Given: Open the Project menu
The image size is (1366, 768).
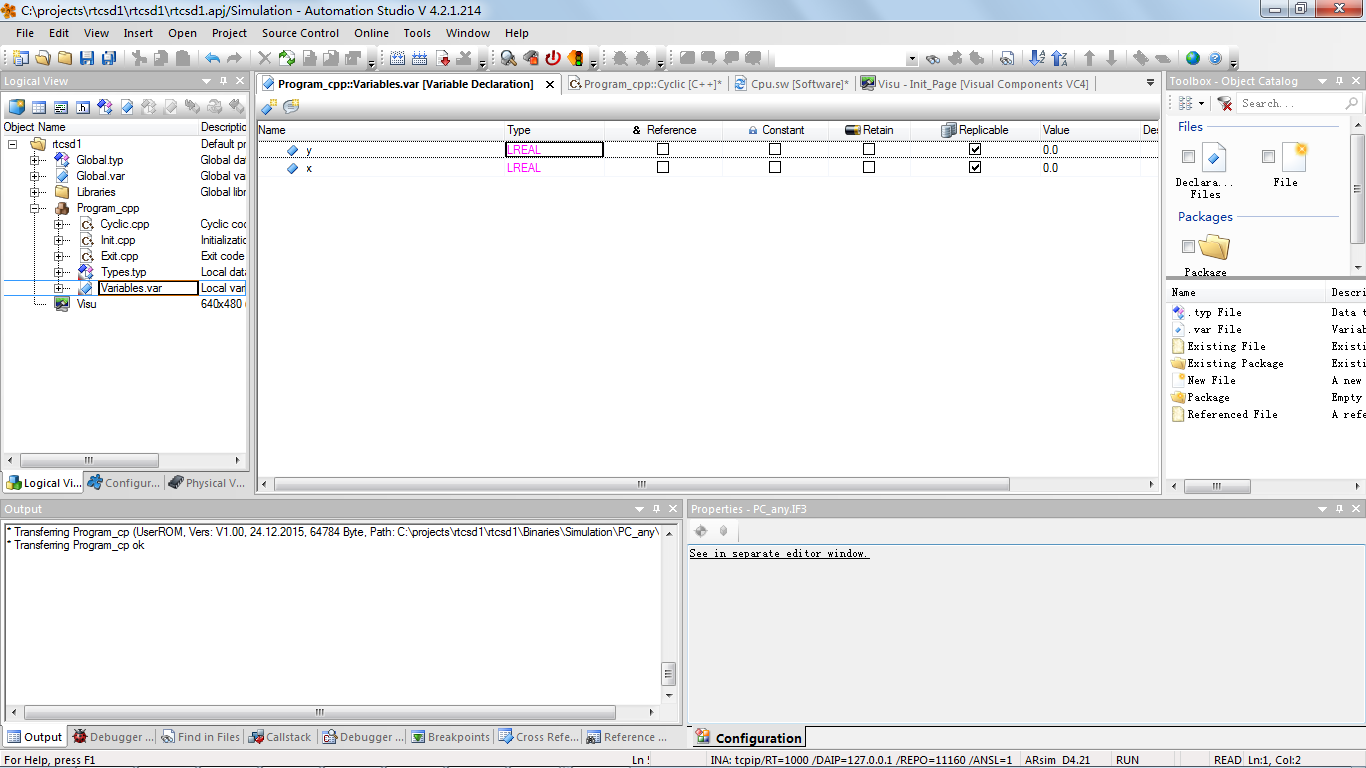Looking at the screenshot, I should [x=229, y=33].
